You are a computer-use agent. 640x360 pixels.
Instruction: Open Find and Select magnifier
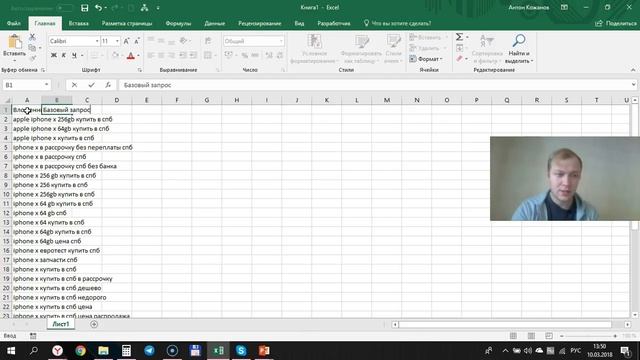(x=519, y=40)
